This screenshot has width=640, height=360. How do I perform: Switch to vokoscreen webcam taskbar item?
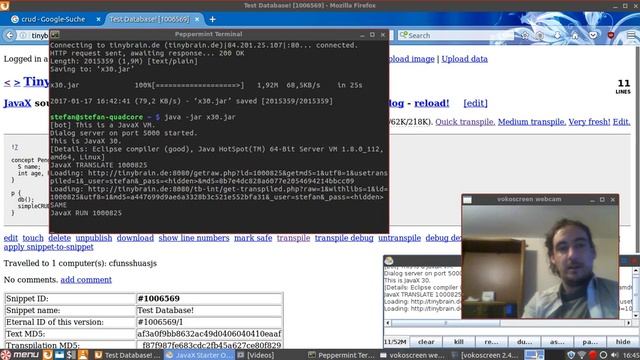point(413,355)
